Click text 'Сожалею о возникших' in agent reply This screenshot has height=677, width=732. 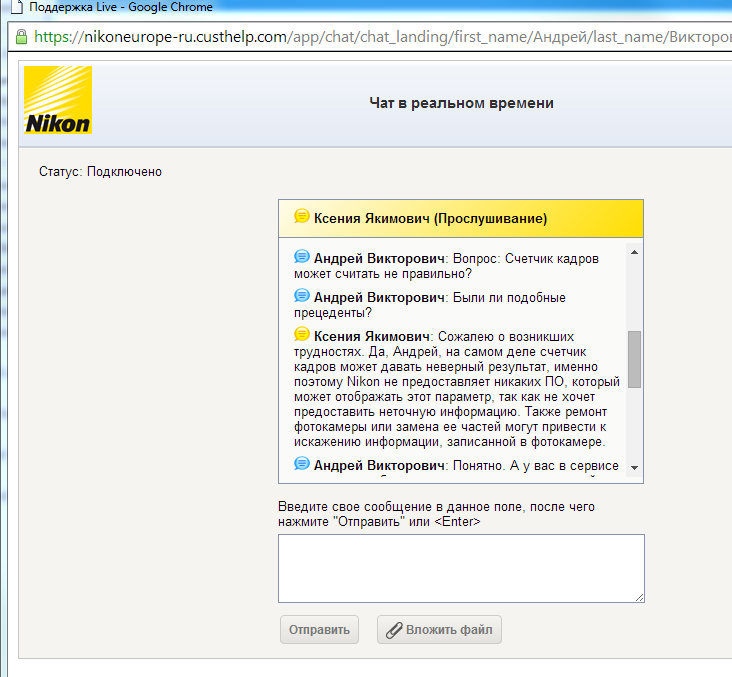(506, 337)
